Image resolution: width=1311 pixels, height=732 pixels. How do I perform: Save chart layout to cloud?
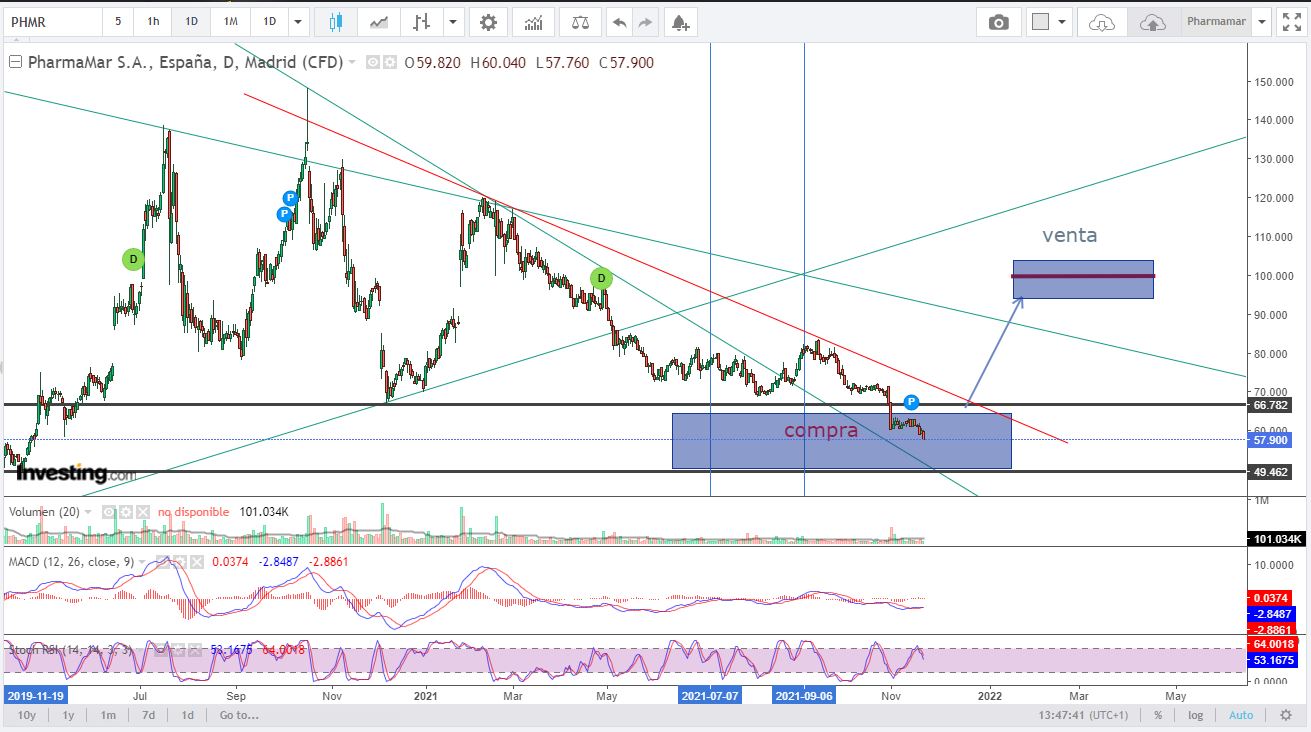(x=1152, y=22)
